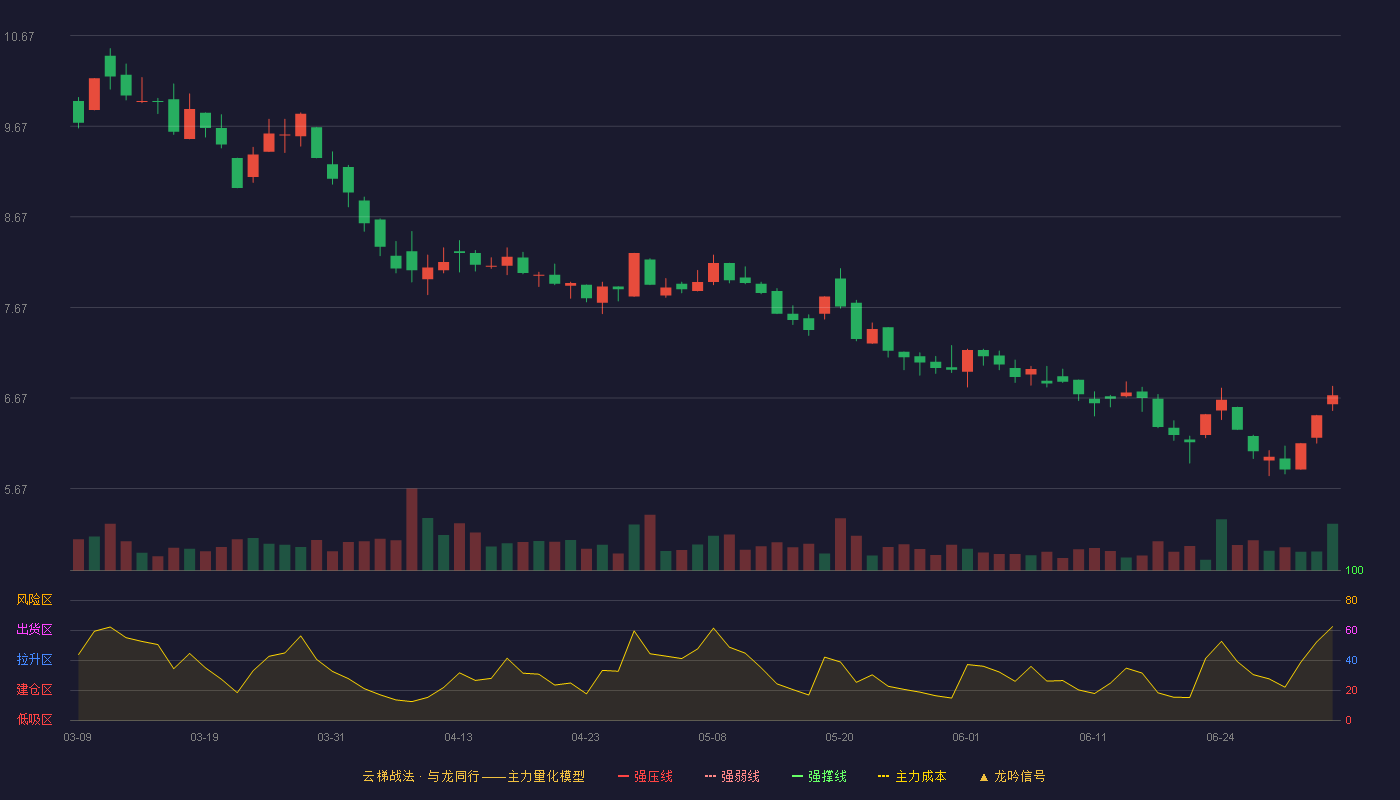Click the green line marker beside 强撑线
This screenshot has width=1400, height=800.
[x=797, y=777]
